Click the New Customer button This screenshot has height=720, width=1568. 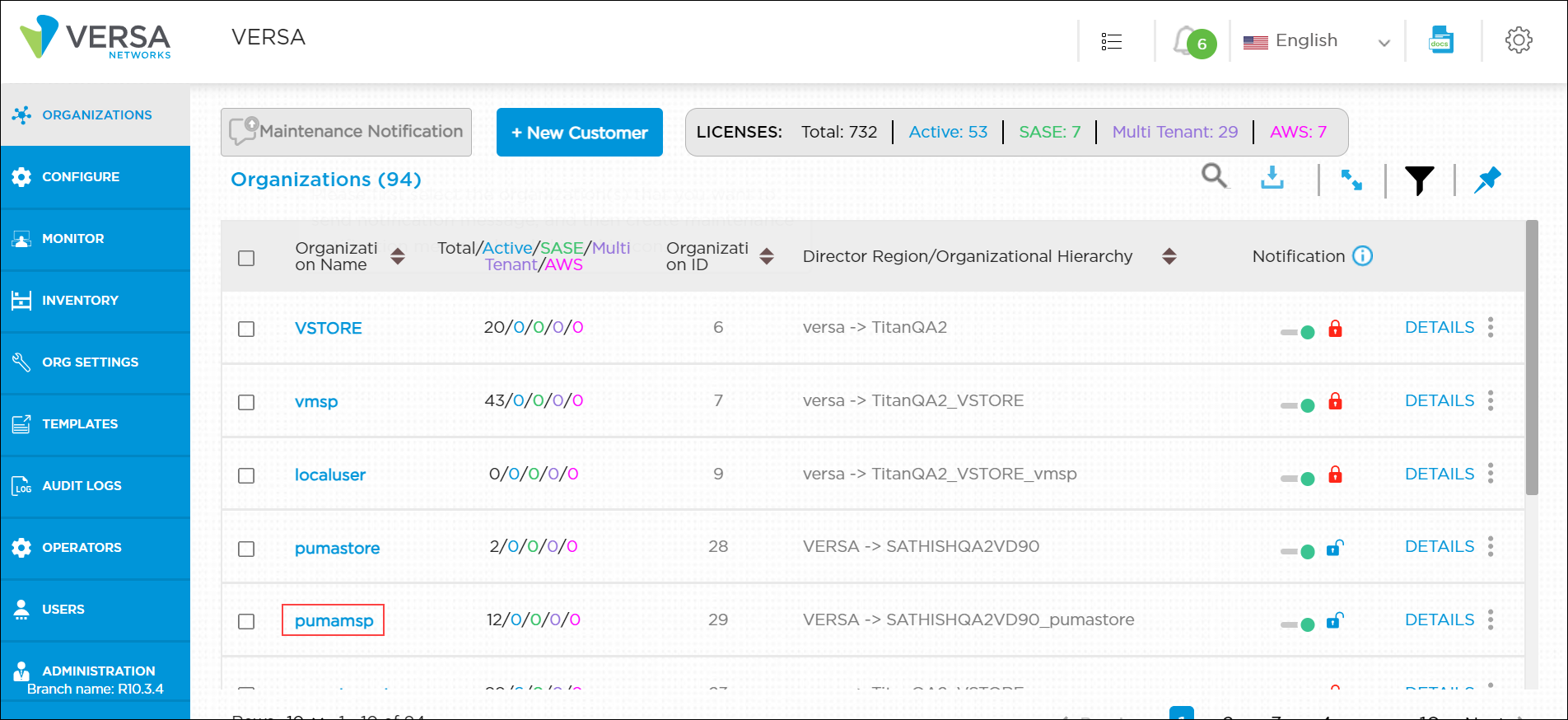(579, 133)
